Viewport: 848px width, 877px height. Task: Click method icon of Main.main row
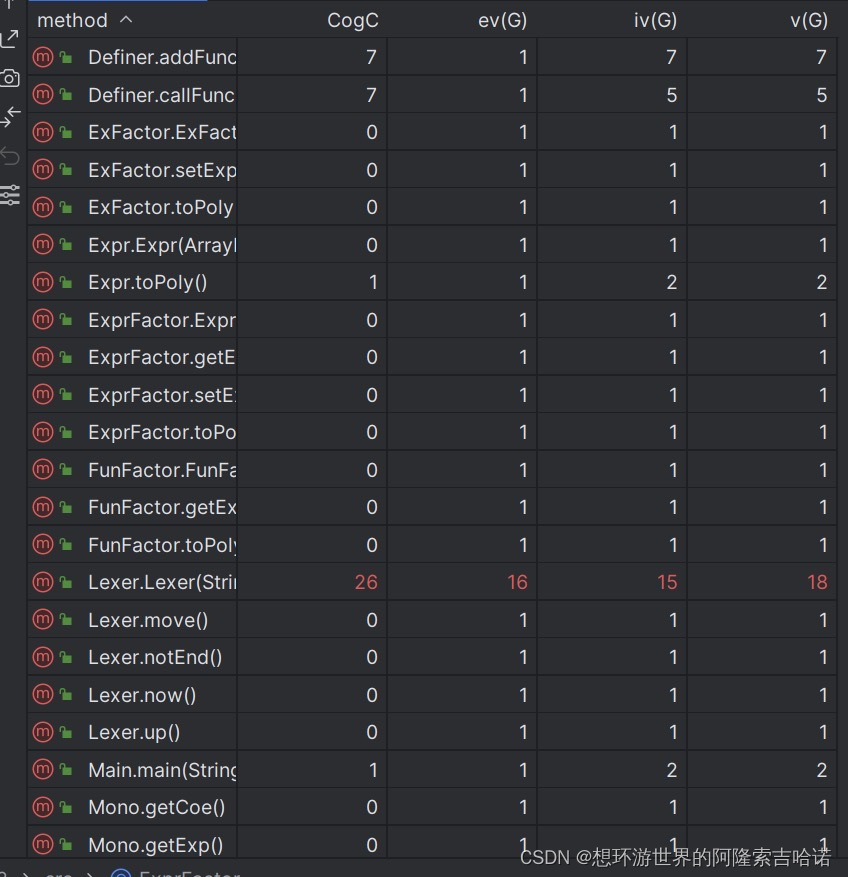[43, 770]
